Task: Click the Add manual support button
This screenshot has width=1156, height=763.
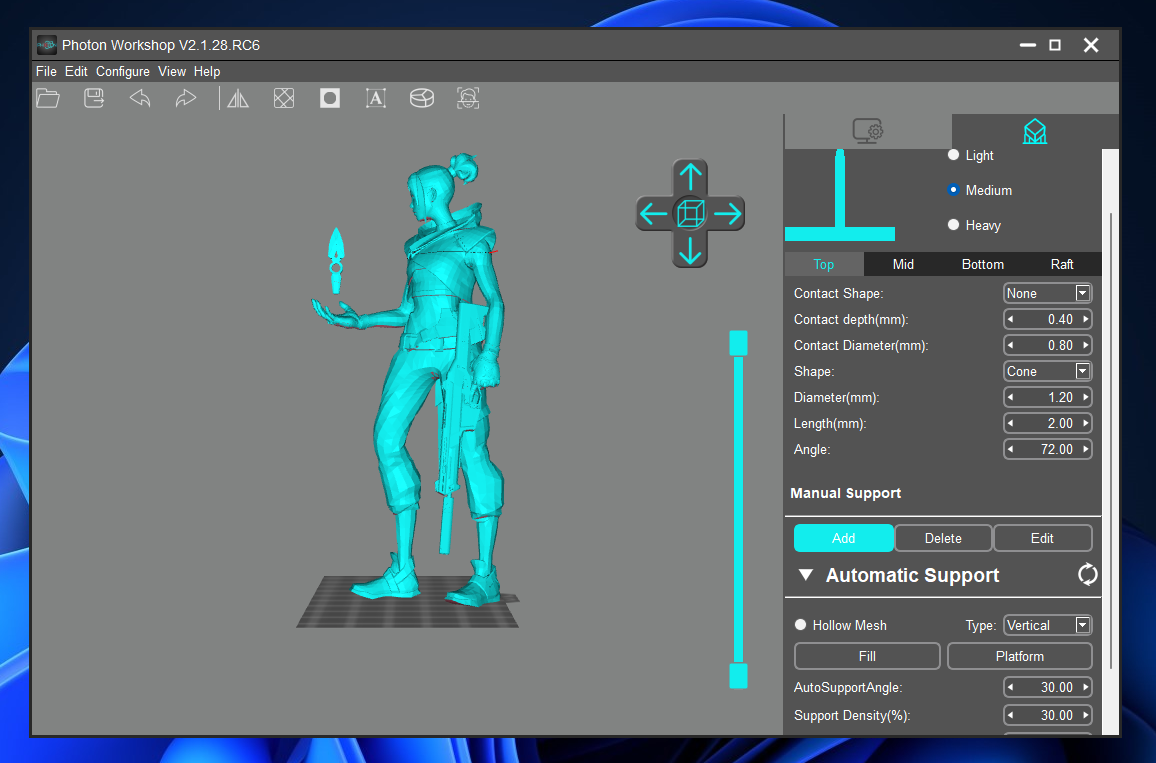Action: point(843,537)
